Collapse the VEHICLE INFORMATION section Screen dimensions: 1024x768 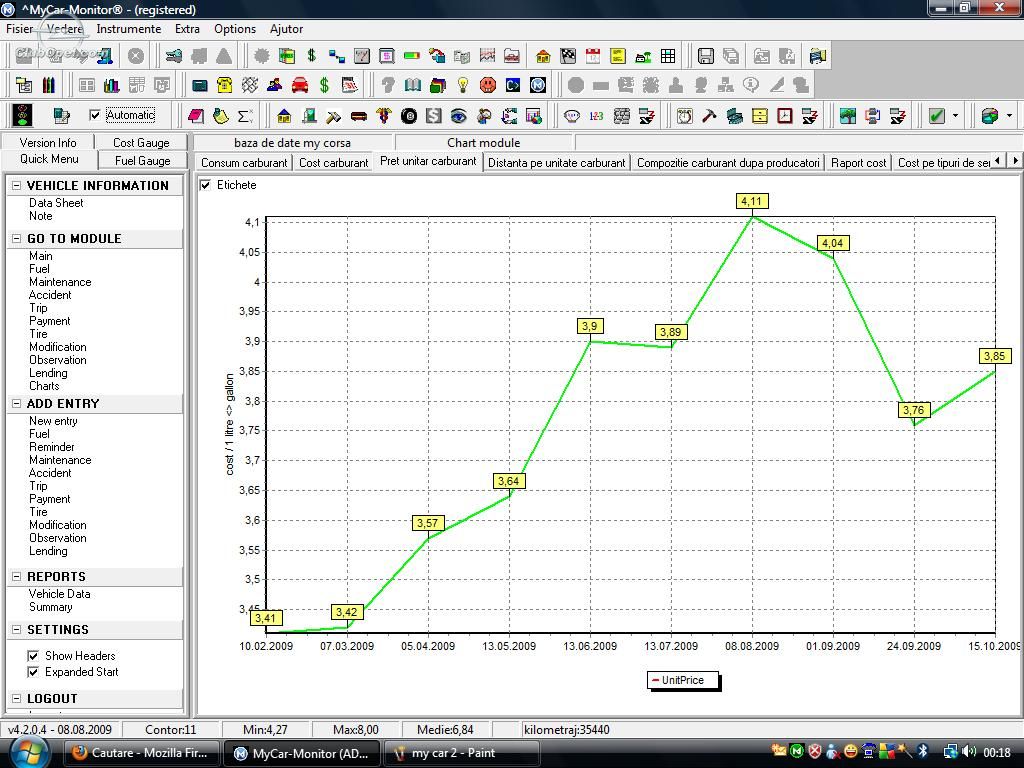(x=17, y=185)
